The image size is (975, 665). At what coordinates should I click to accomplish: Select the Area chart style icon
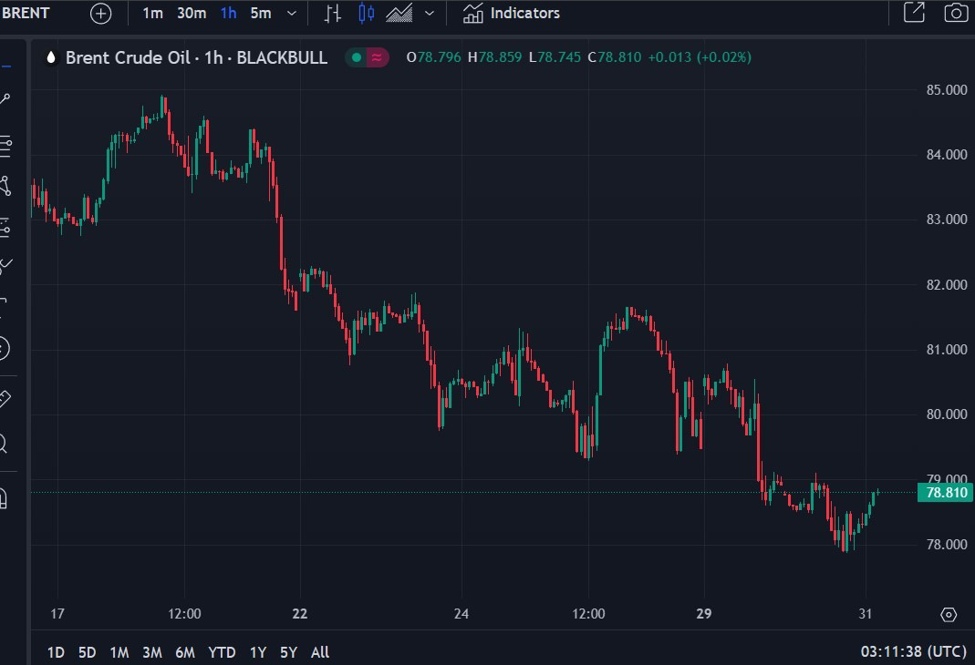pyautogui.click(x=399, y=13)
